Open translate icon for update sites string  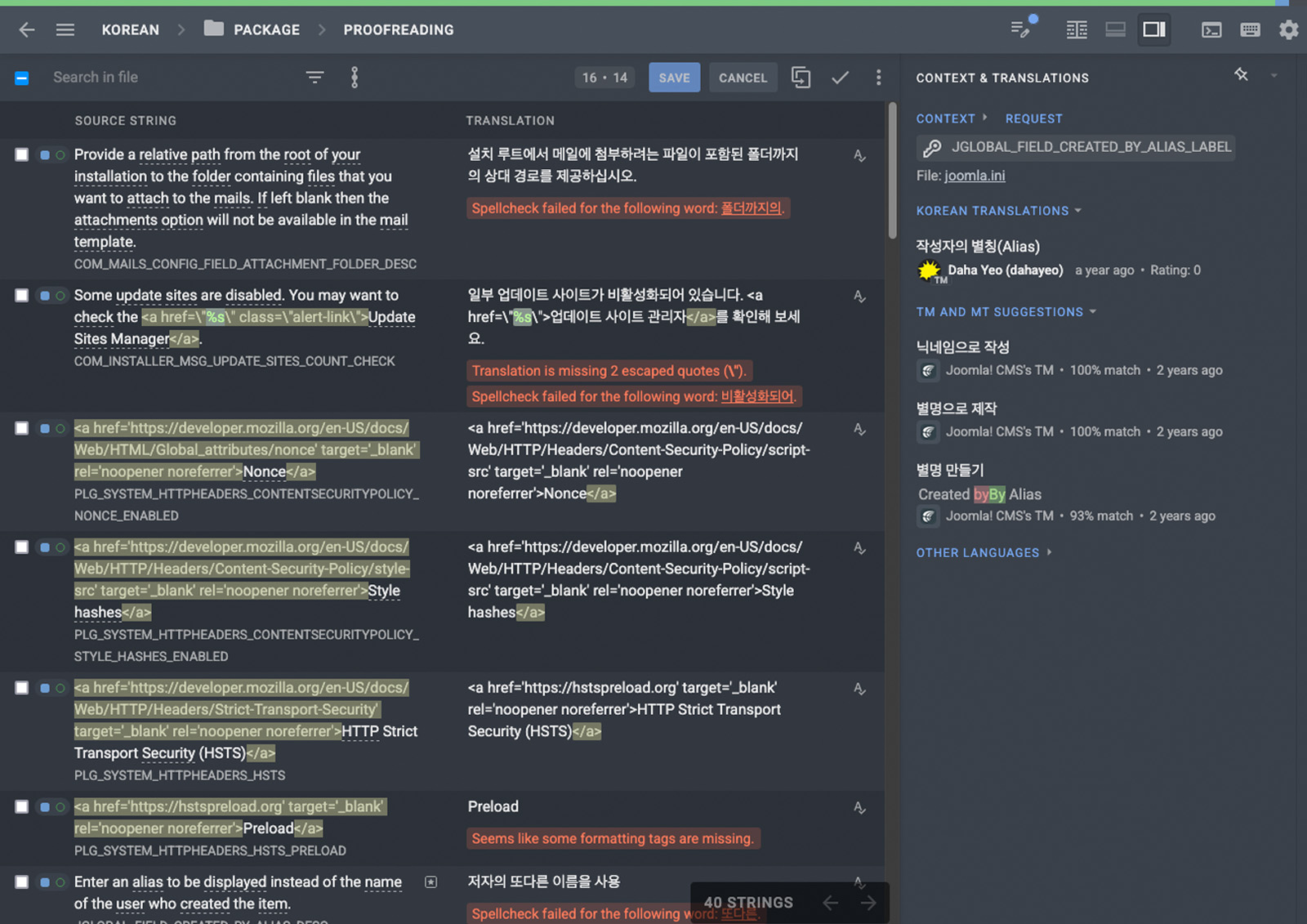859,296
